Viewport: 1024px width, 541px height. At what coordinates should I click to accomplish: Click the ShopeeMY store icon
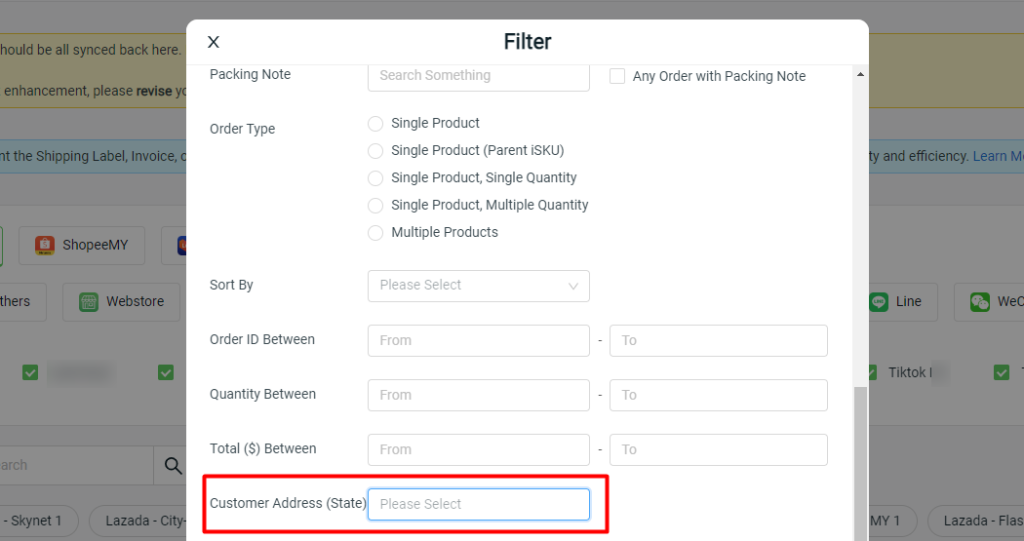click(x=45, y=245)
